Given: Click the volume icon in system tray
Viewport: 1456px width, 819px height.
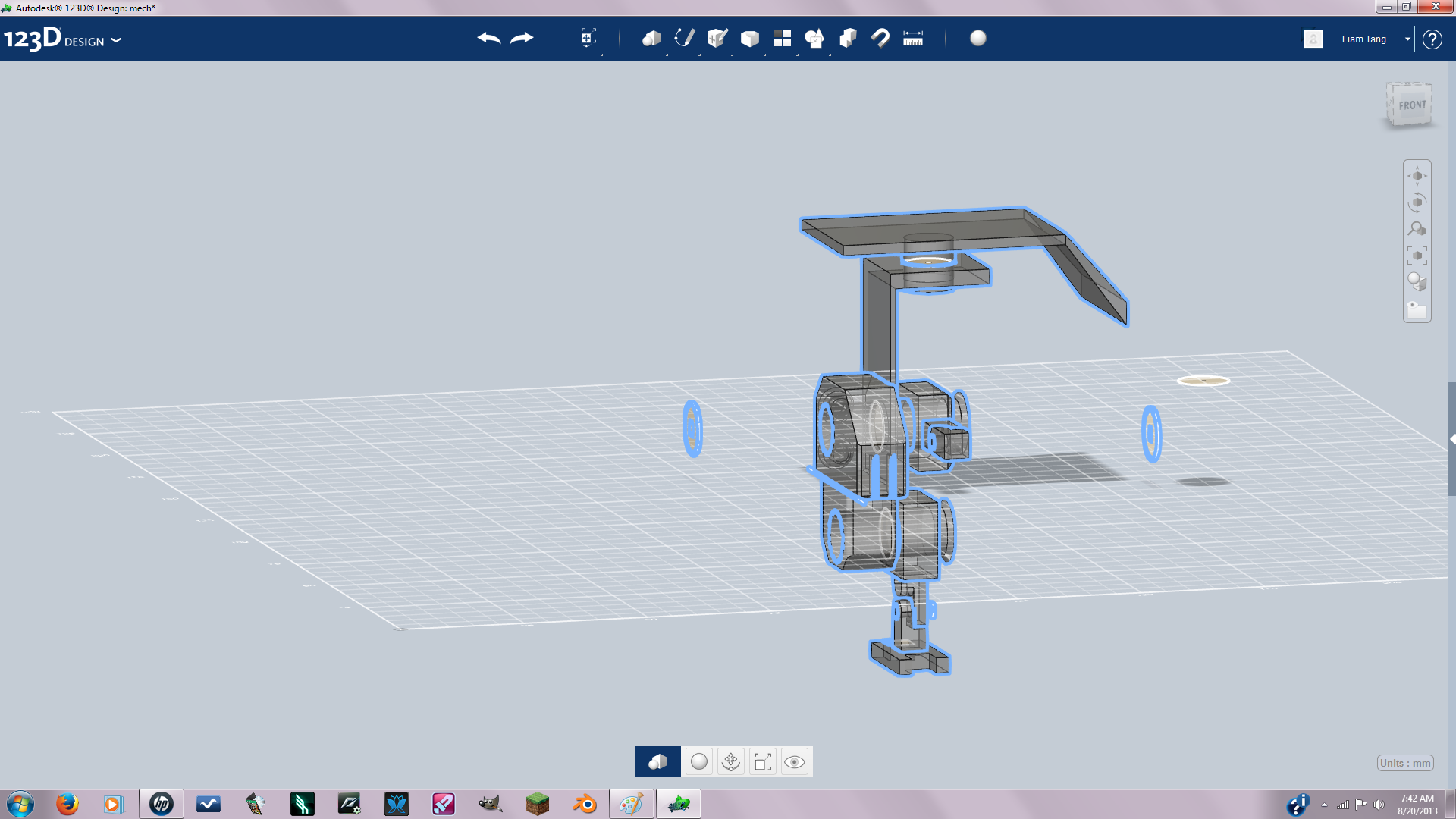Looking at the screenshot, I should (1379, 805).
